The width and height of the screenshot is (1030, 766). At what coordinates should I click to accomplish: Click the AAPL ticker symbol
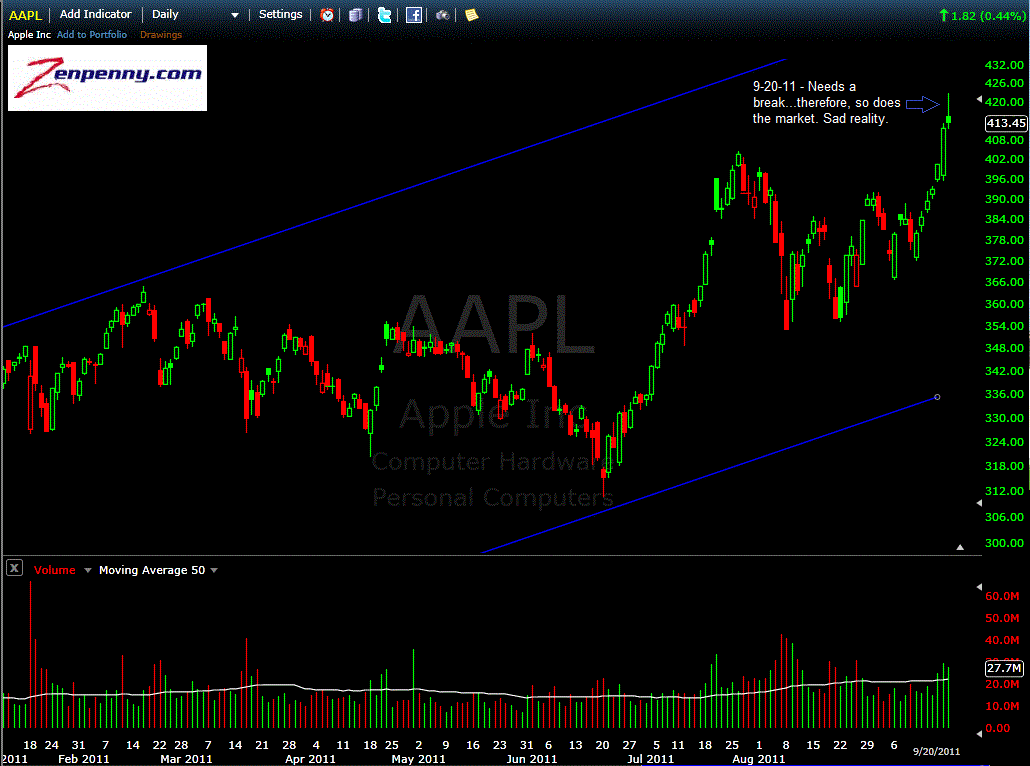25,15
